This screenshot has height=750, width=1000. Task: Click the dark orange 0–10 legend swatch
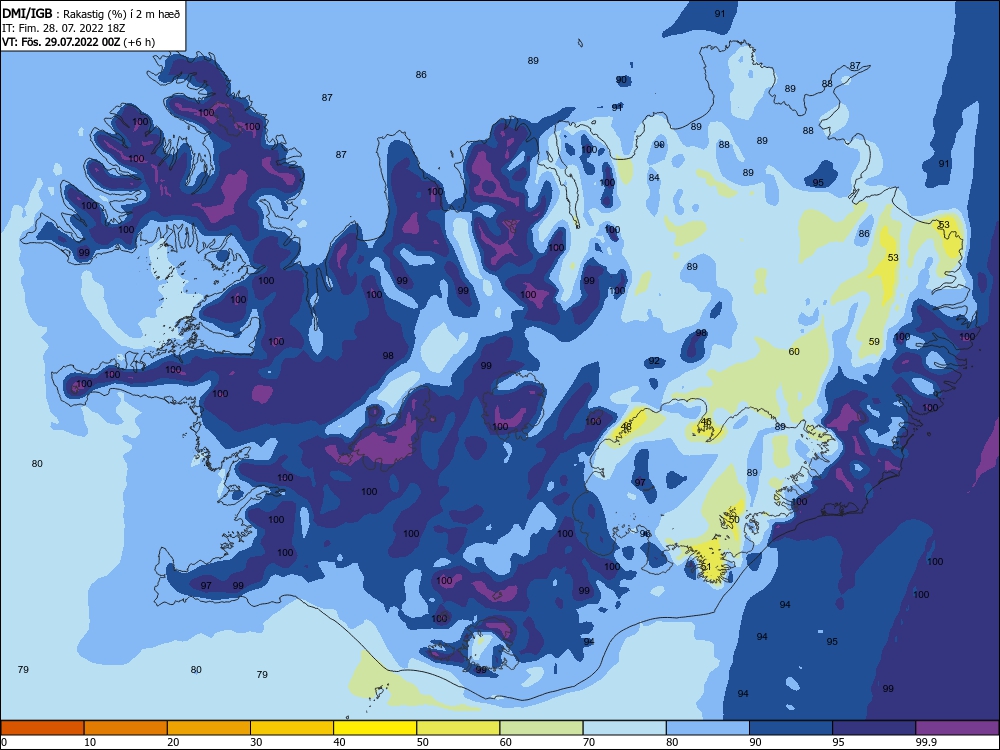[x=42, y=728]
